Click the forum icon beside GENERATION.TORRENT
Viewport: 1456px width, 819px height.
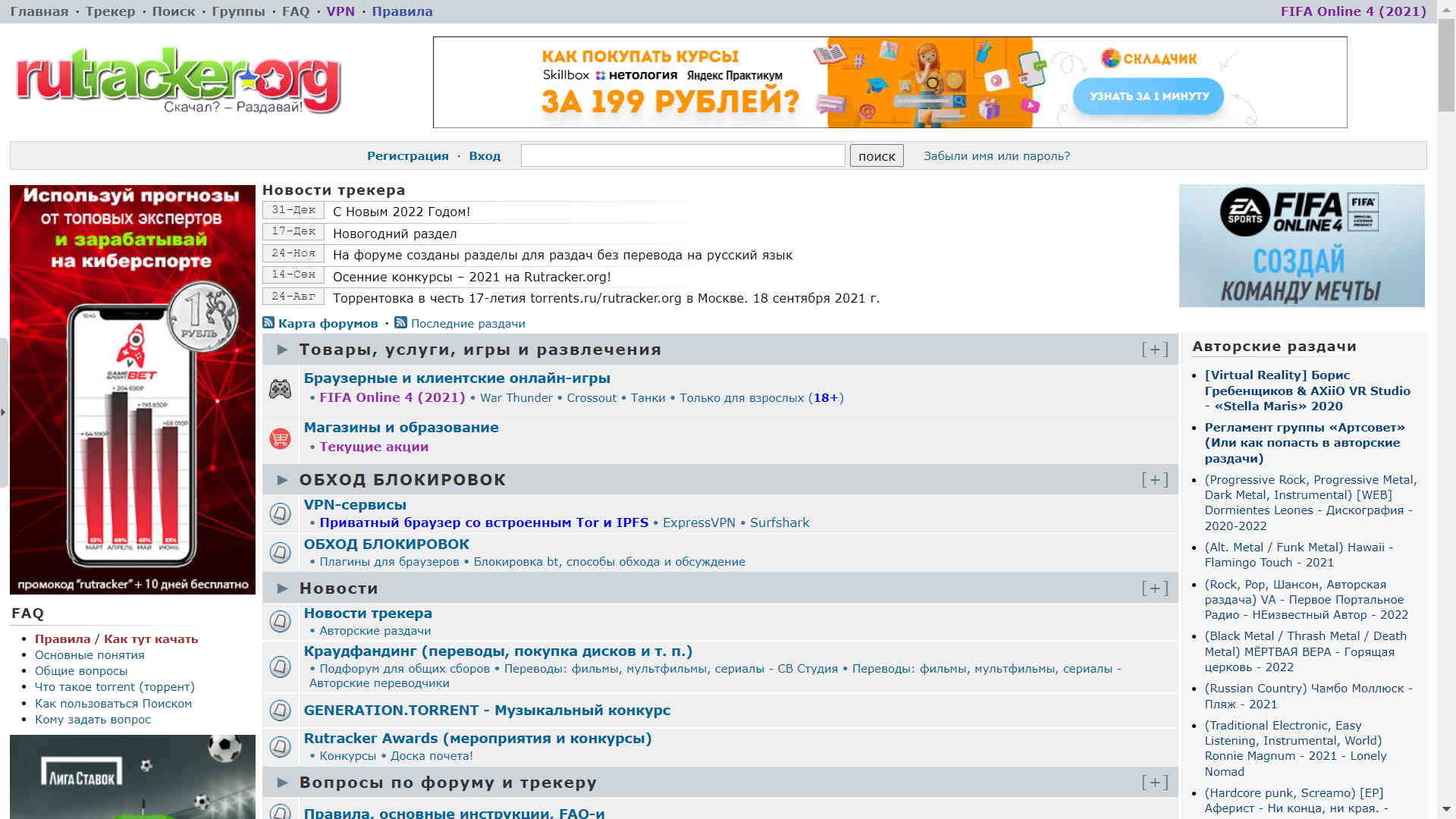point(280,711)
